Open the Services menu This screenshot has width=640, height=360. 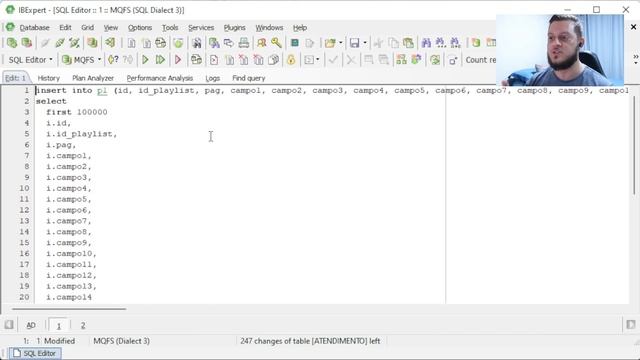[201, 28]
